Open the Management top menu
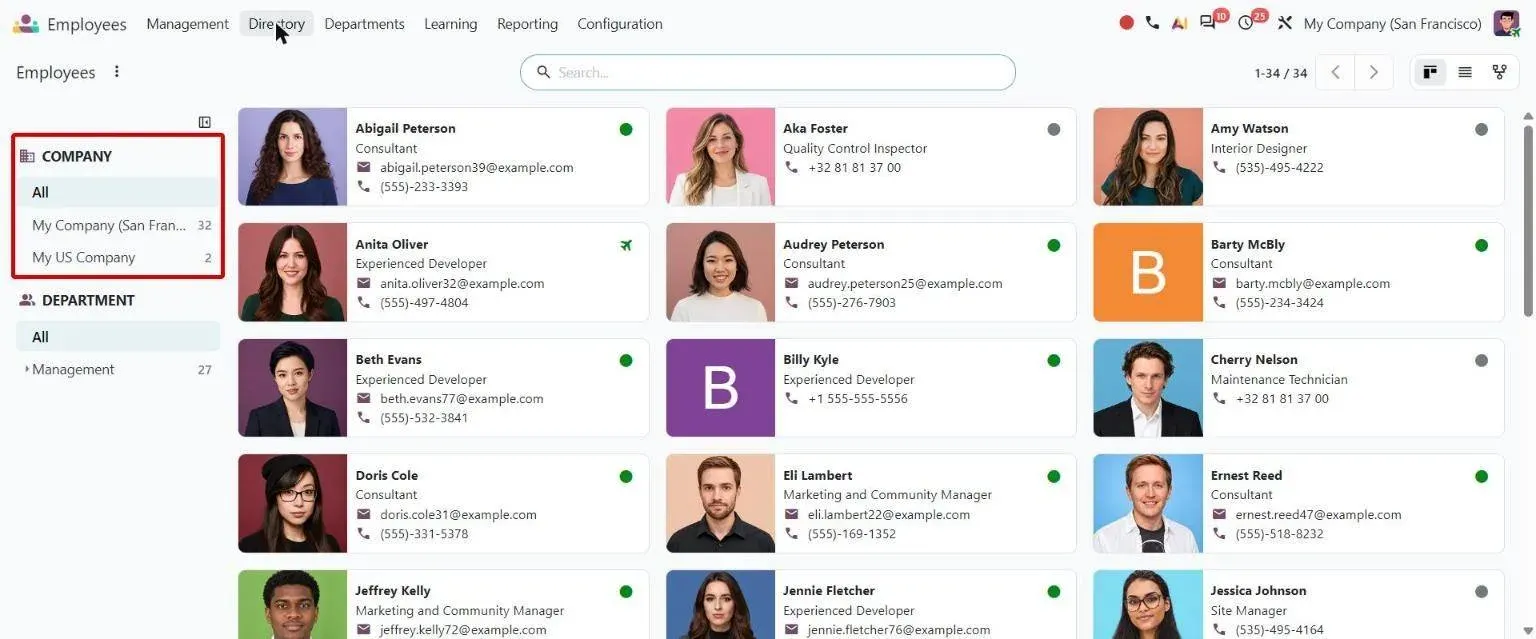Image resolution: width=1536 pixels, height=639 pixels. coord(187,24)
